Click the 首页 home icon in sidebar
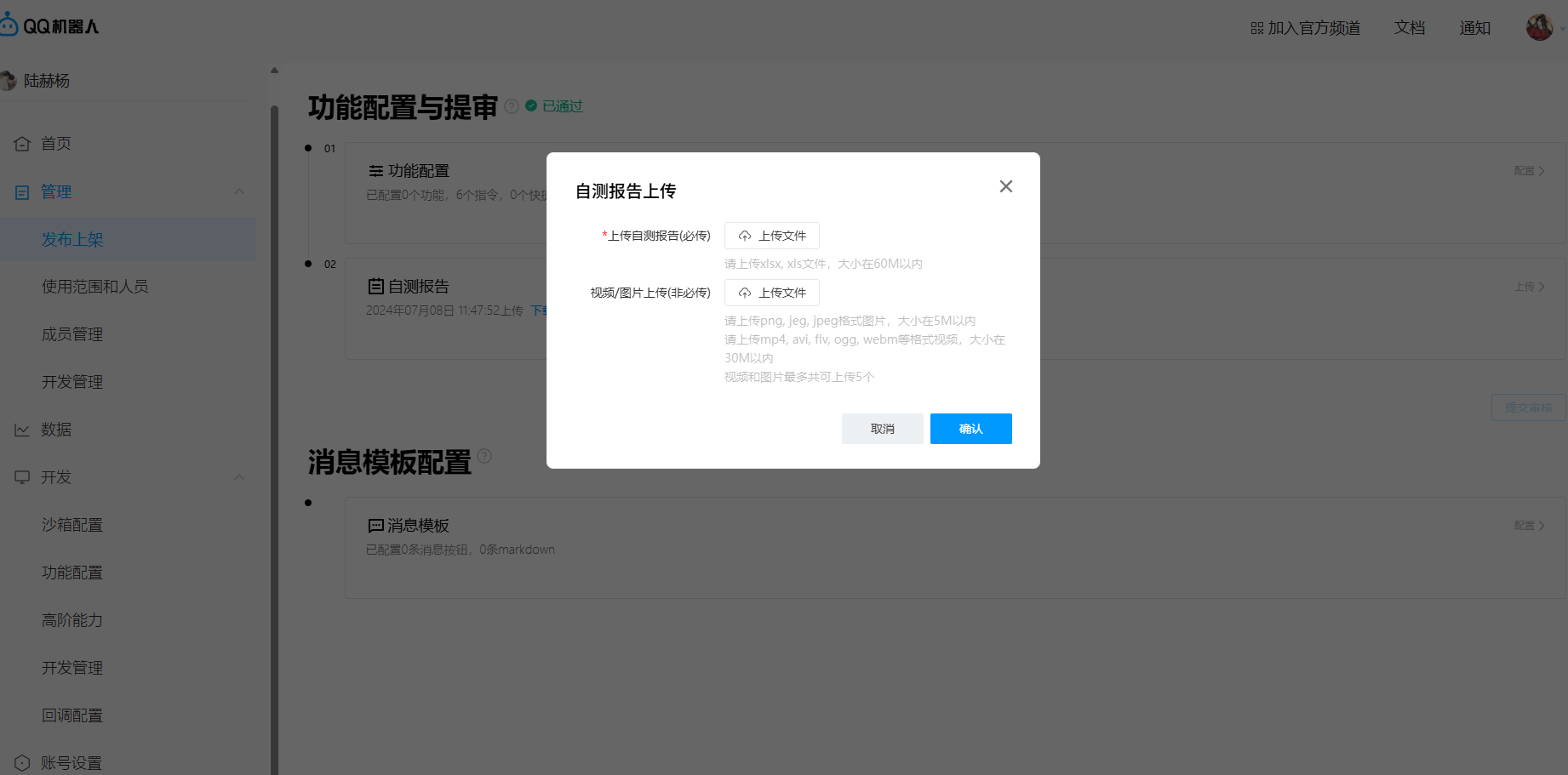The image size is (1568, 775). click(x=22, y=144)
